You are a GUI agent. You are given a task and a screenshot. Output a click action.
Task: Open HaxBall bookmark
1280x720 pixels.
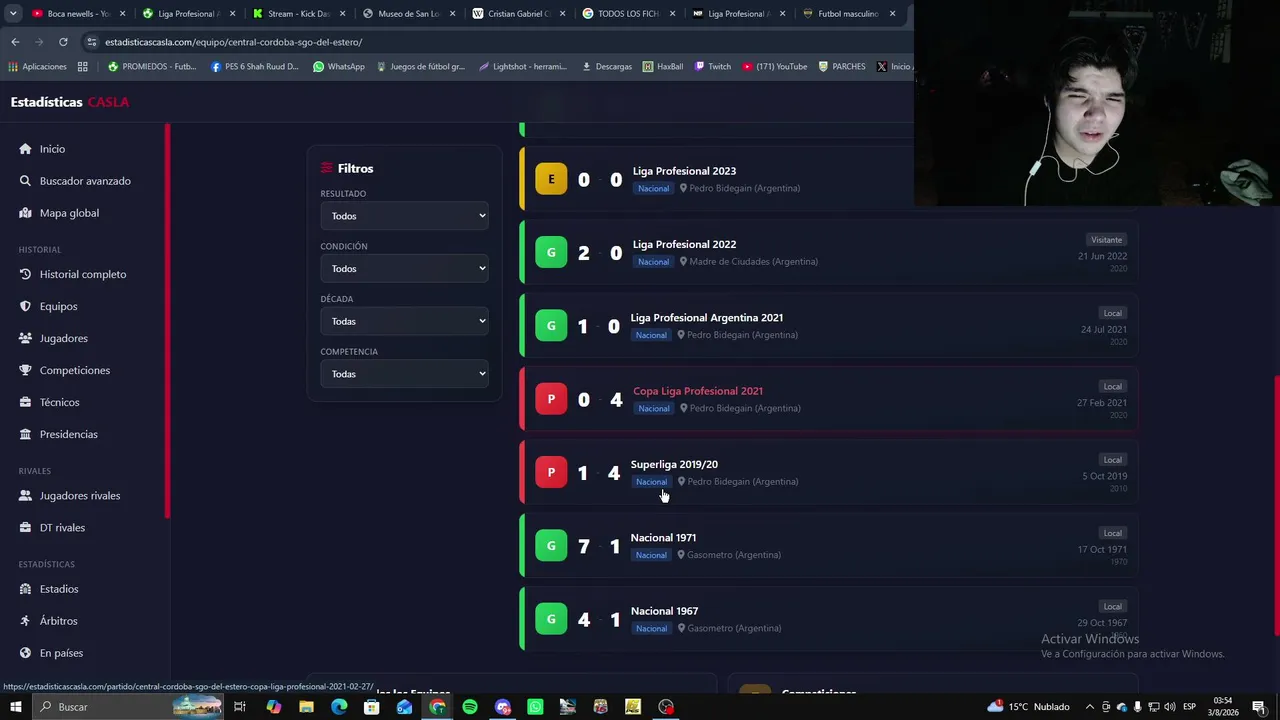point(662,67)
